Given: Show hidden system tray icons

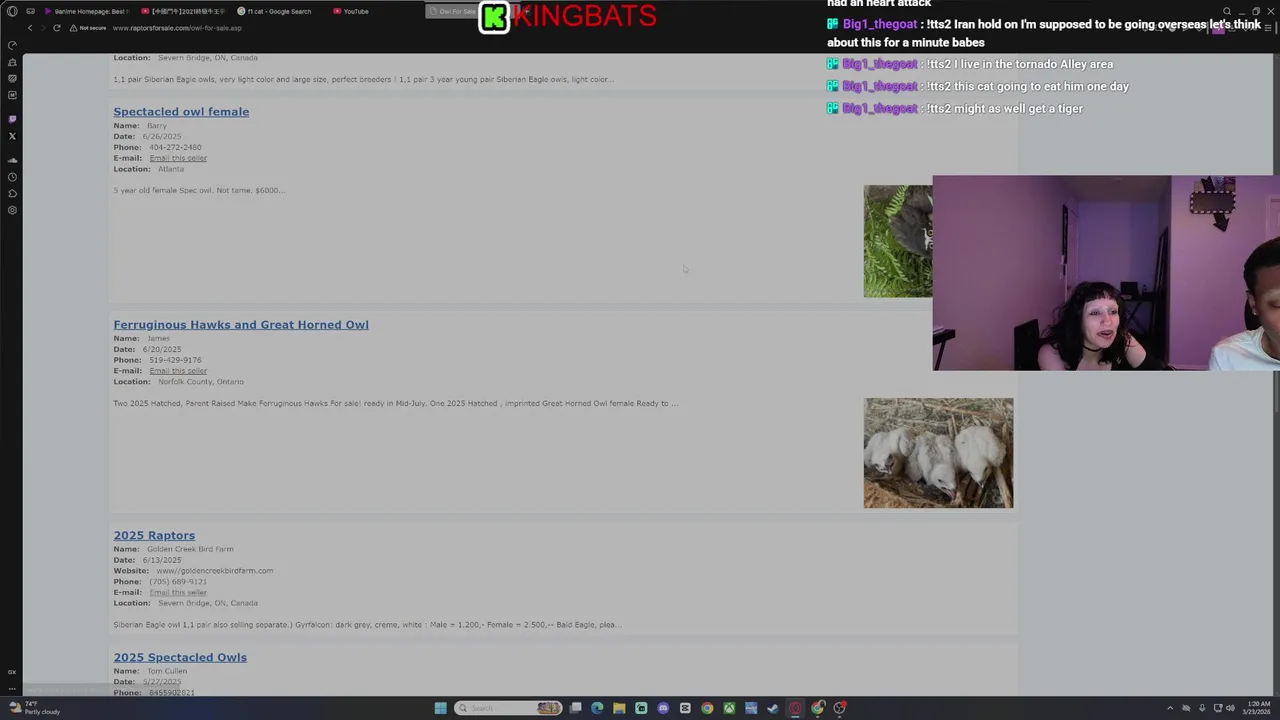Looking at the screenshot, I should (1170, 708).
